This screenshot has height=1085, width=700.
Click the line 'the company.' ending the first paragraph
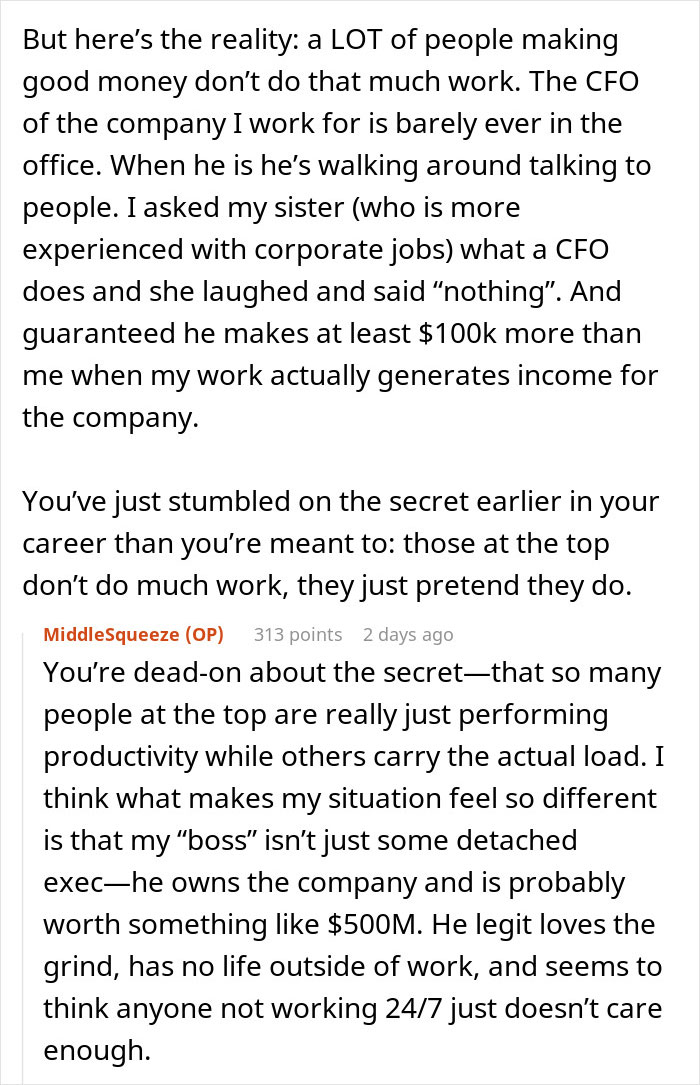[x=111, y=418]
